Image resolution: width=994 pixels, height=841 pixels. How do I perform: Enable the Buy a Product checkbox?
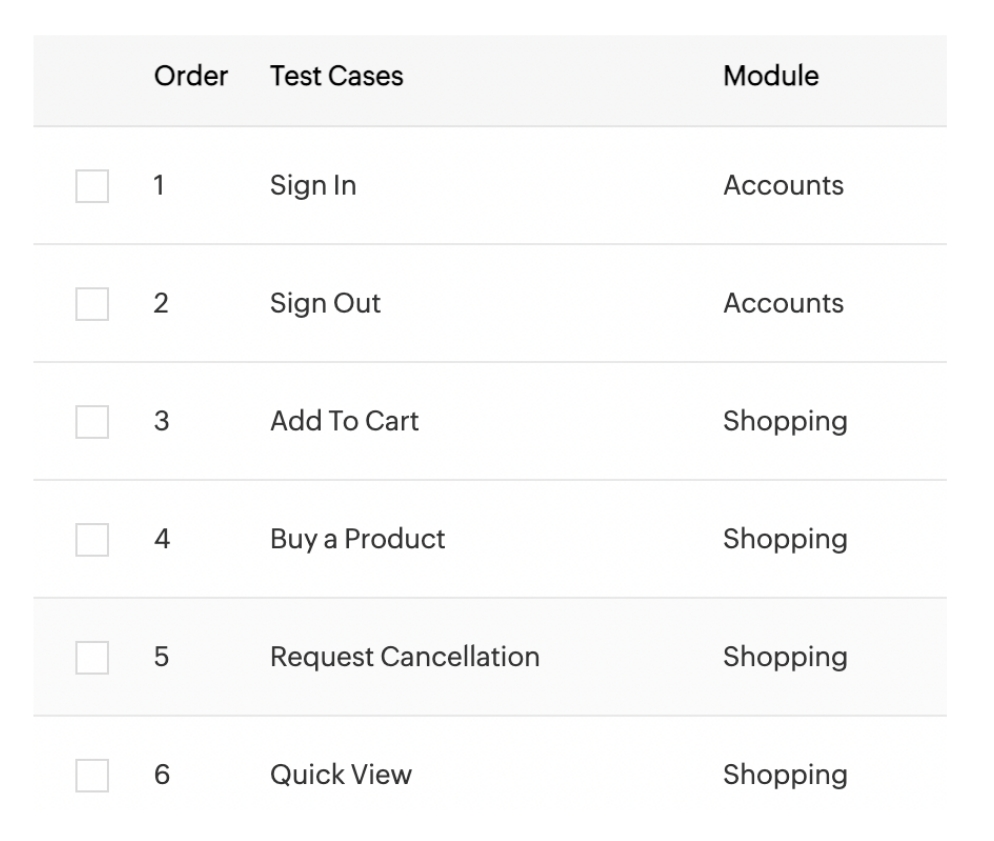pyautogui.click(x=92, y=540)
